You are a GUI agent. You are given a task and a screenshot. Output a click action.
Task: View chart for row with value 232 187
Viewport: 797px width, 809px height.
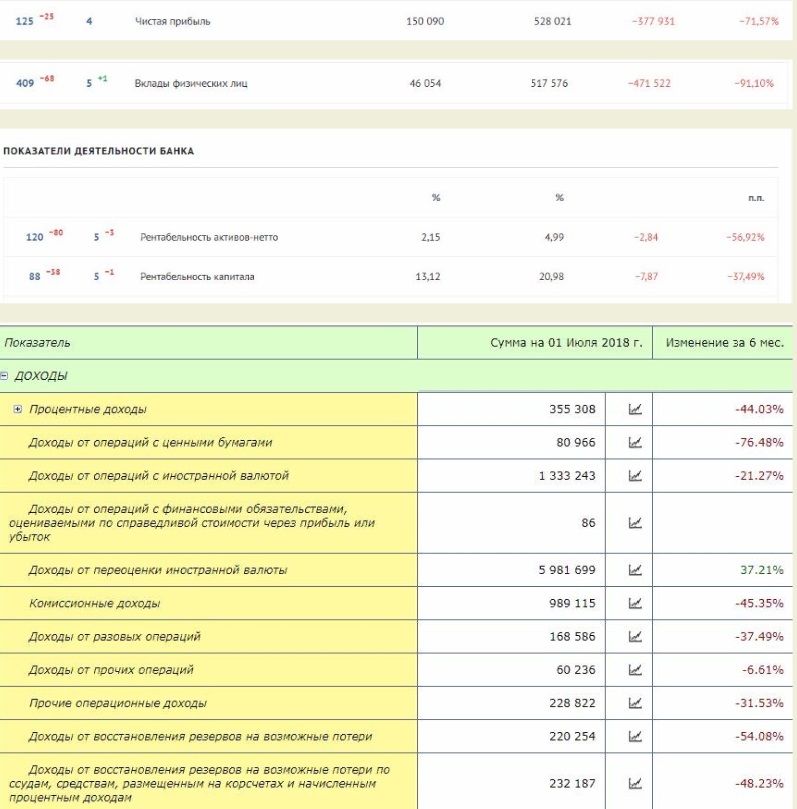[x=633, y=783]
